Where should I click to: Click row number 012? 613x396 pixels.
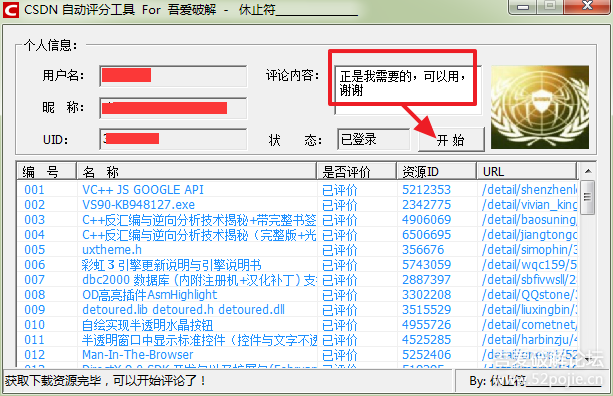(34, 355)
